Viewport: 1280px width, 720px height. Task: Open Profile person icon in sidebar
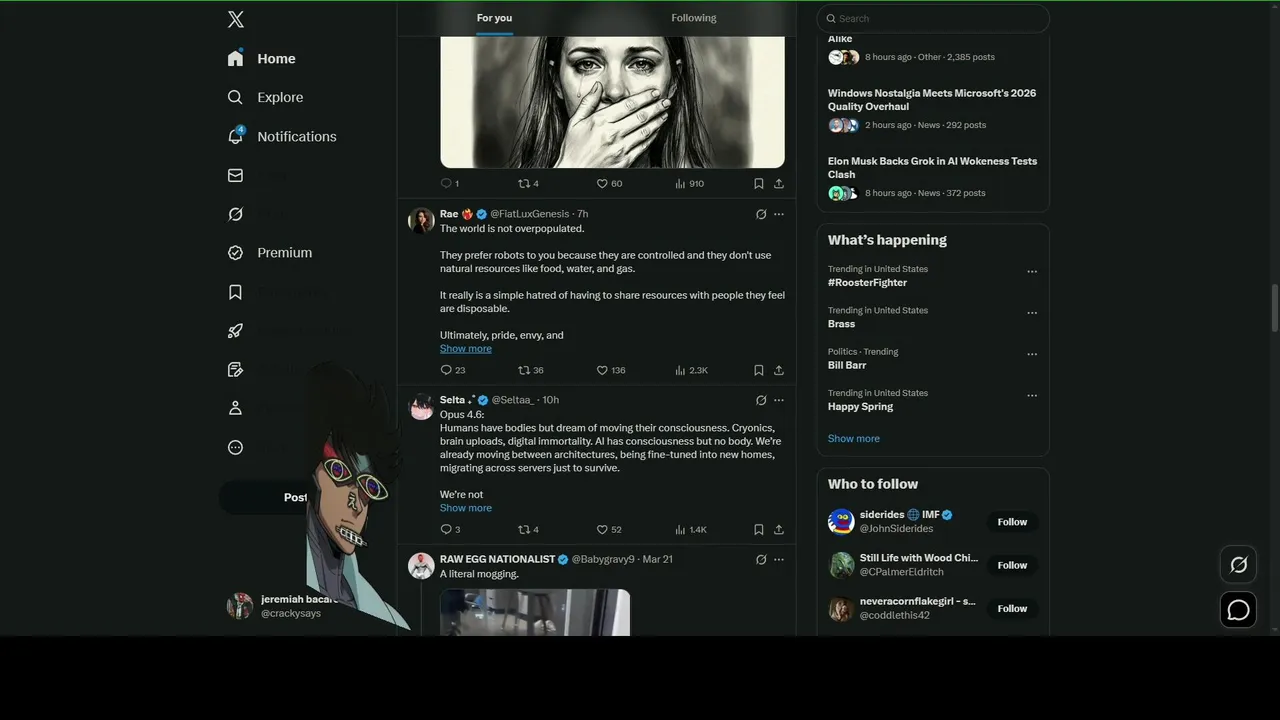(235, 408)
